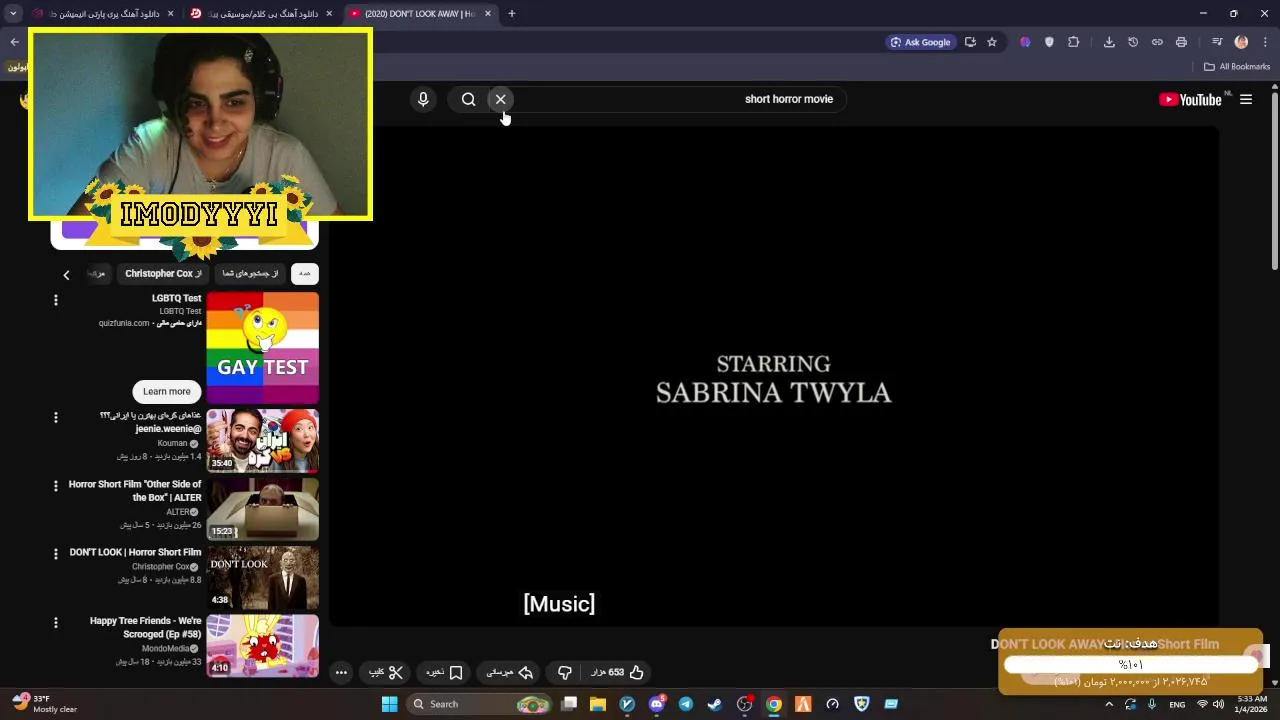Switch to the second music download tab
Screen dimensions: 1280x720
point(262,14)
